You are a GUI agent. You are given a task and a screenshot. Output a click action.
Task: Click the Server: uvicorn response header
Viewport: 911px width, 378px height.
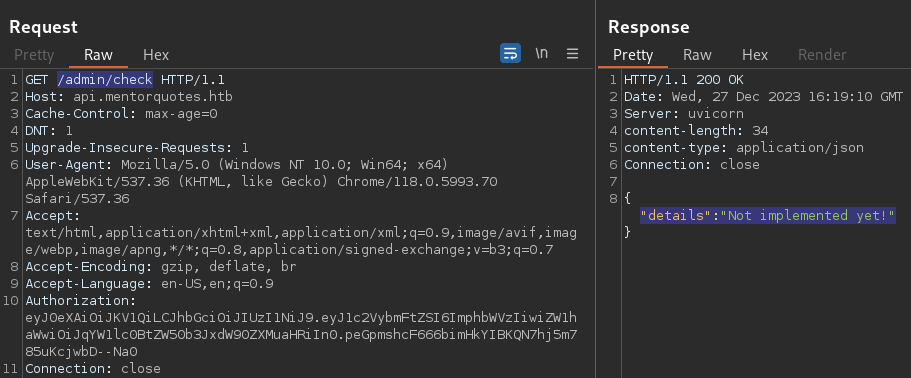point(684,113)
